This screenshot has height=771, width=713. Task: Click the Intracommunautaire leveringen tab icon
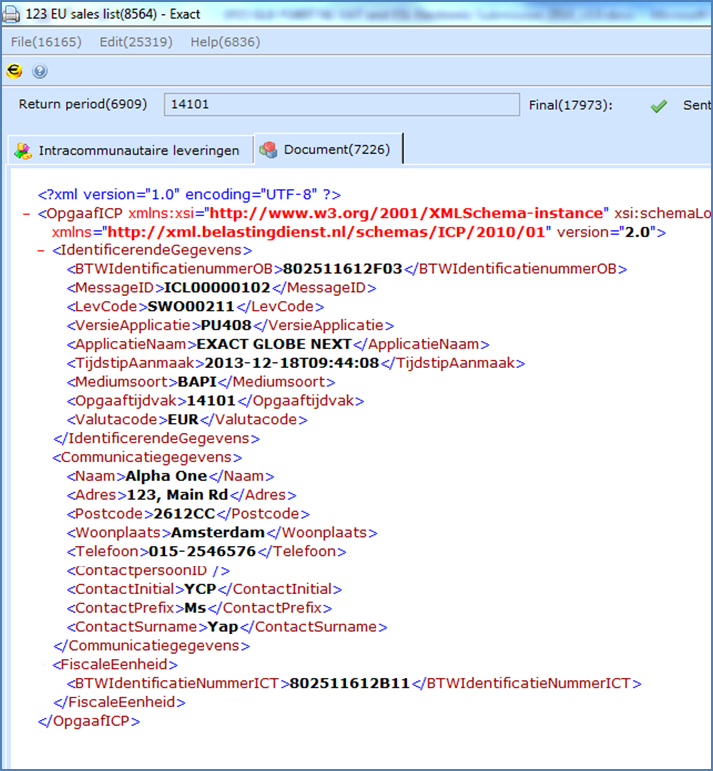point(23,150)
